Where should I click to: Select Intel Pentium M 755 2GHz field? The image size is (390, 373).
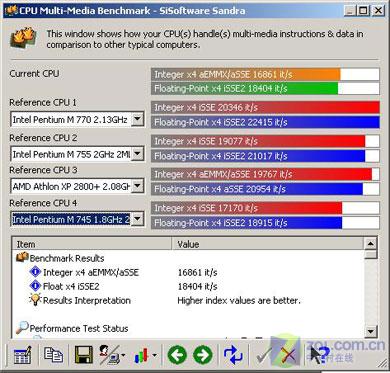click(77, 154)
